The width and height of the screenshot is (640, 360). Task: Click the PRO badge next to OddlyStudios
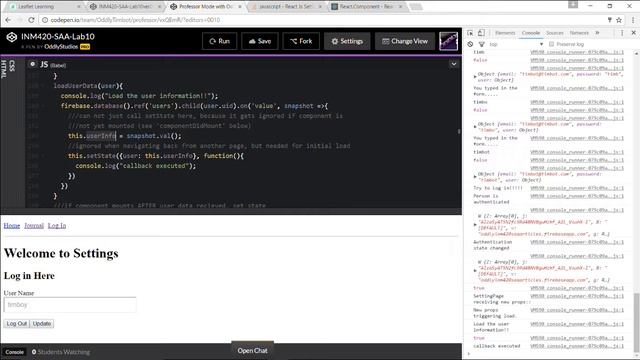click(x=85, y=47)
